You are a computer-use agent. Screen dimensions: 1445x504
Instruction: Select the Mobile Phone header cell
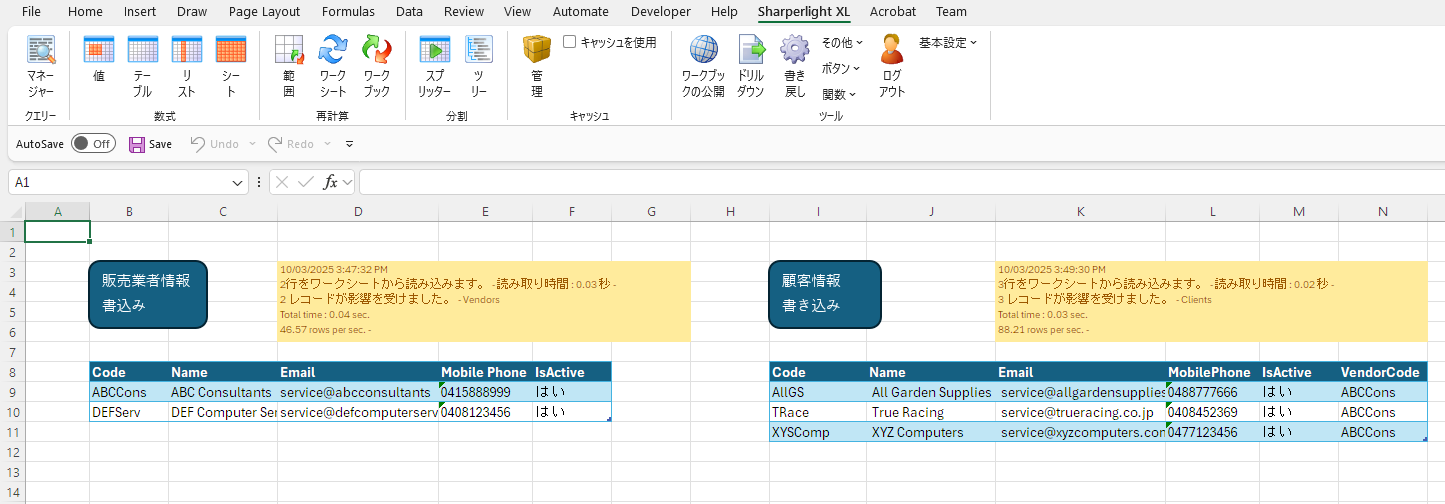[485, 372]
